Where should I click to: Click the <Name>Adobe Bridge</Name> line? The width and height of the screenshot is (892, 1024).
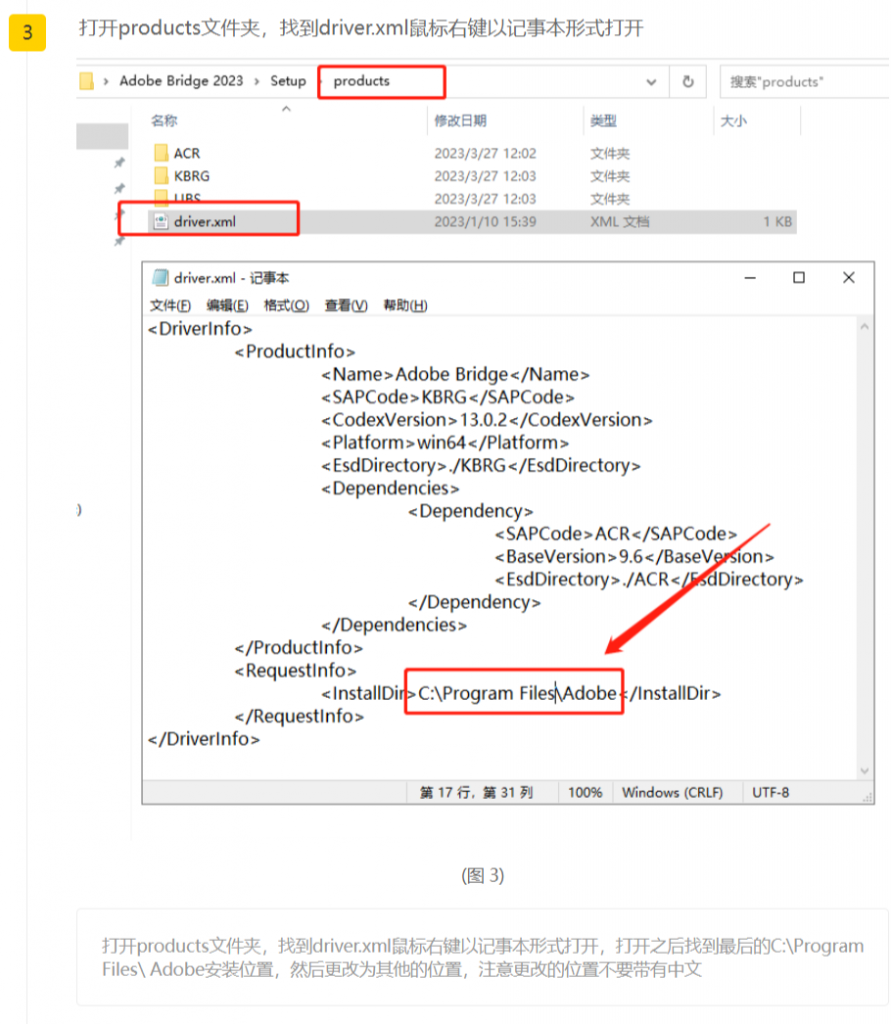(455, 374)
